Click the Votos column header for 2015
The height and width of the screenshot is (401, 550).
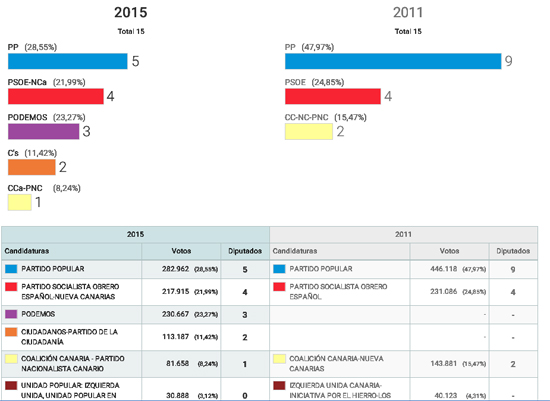tap(181, 251)
